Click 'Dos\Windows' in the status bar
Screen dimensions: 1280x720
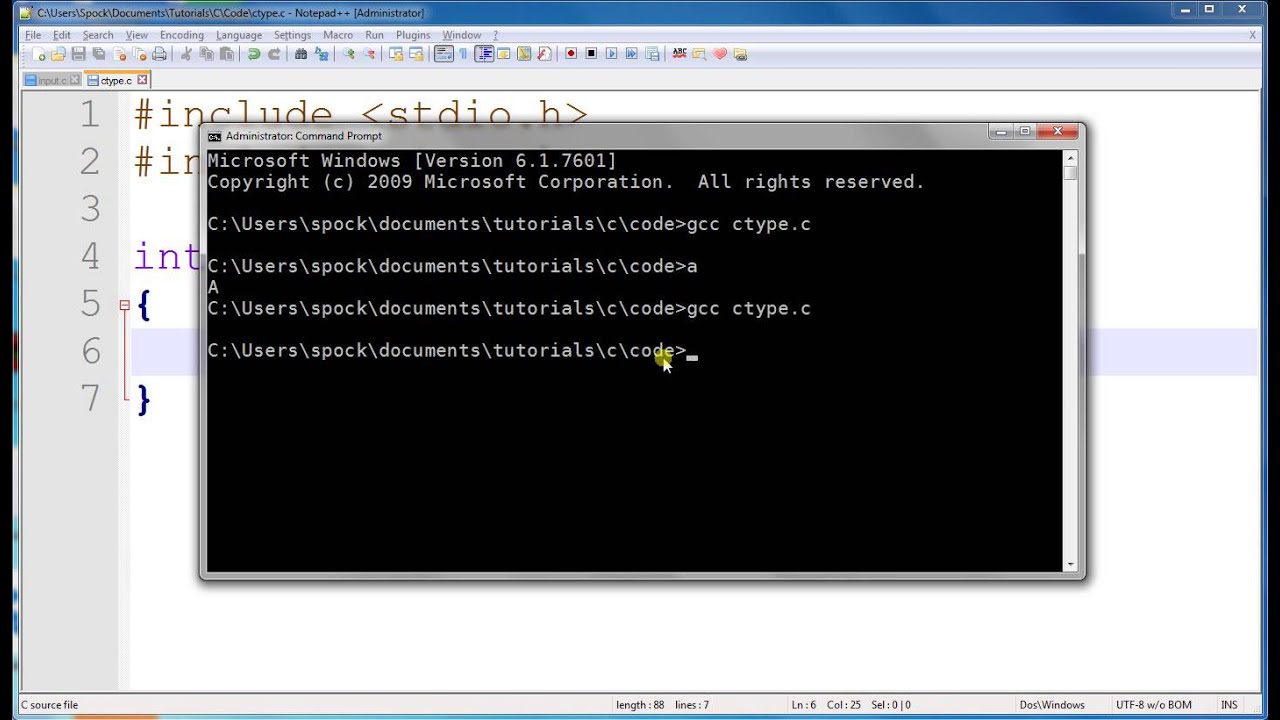click(x=1052, y=705)
